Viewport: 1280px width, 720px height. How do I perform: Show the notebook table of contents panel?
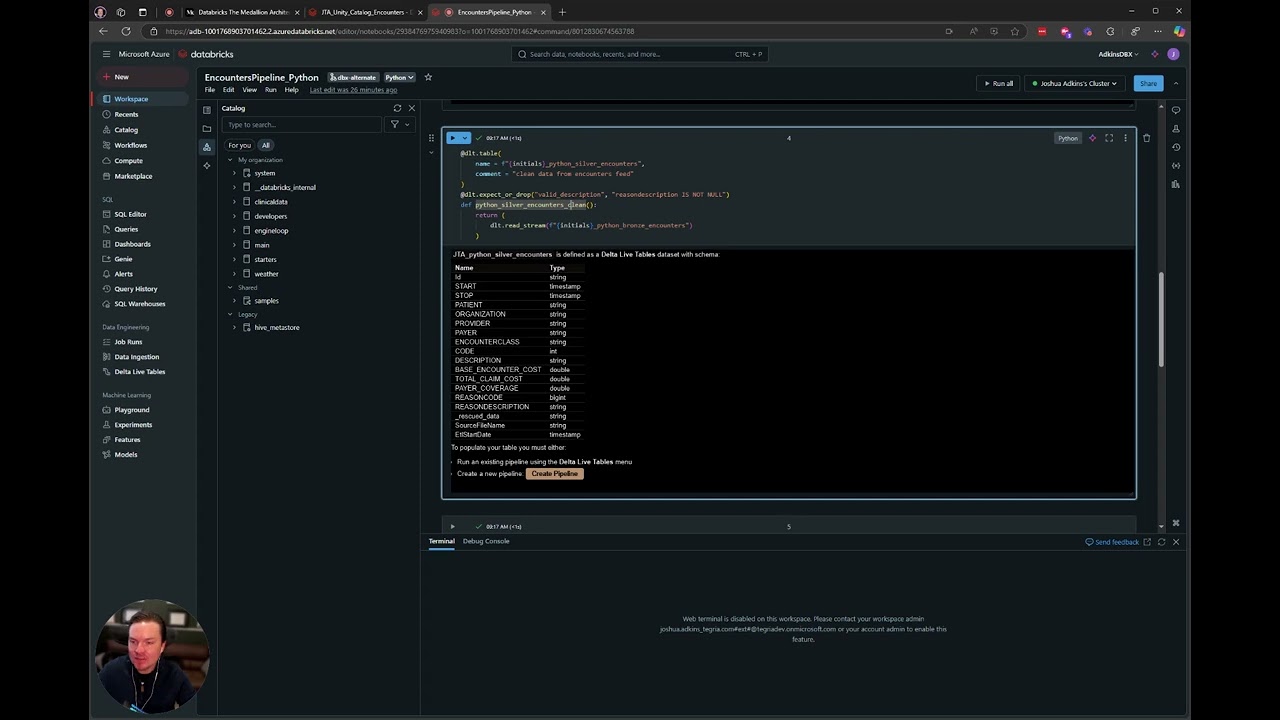(x=207, y=110)
